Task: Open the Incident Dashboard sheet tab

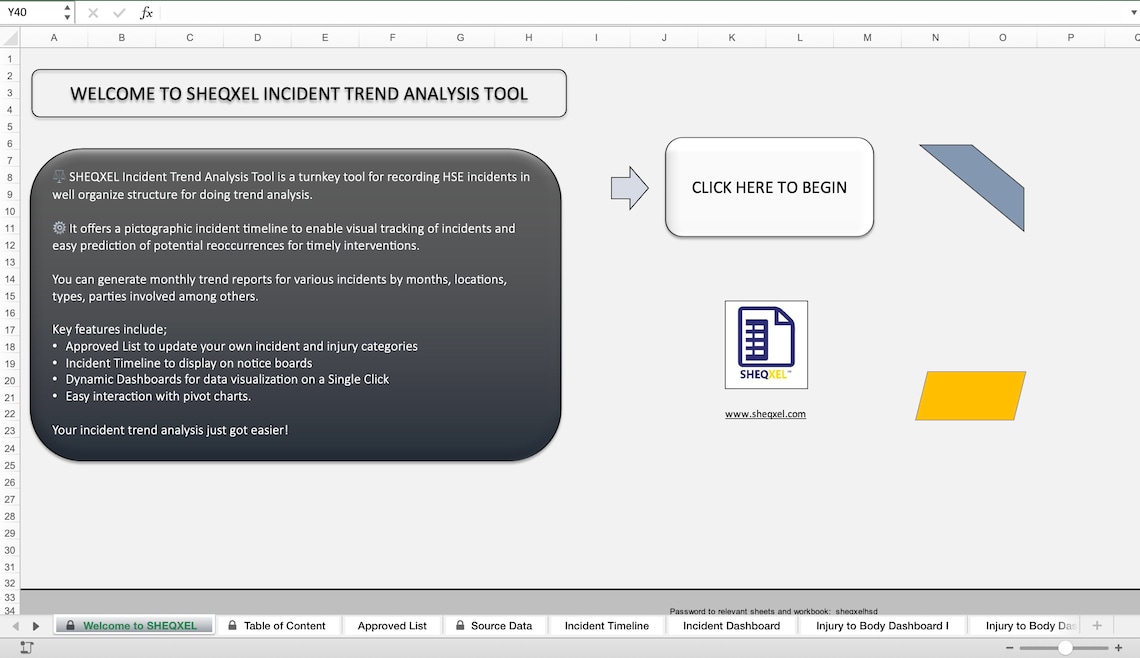Action: [732, 625]
